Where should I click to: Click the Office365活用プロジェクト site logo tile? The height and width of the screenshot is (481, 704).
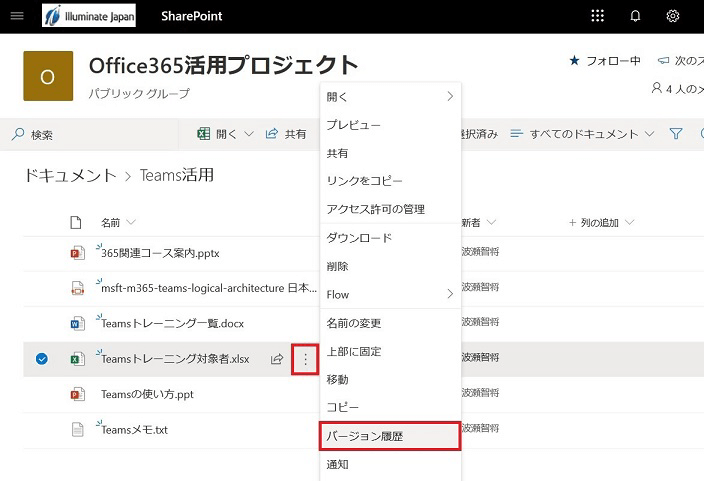pos(47,77)
